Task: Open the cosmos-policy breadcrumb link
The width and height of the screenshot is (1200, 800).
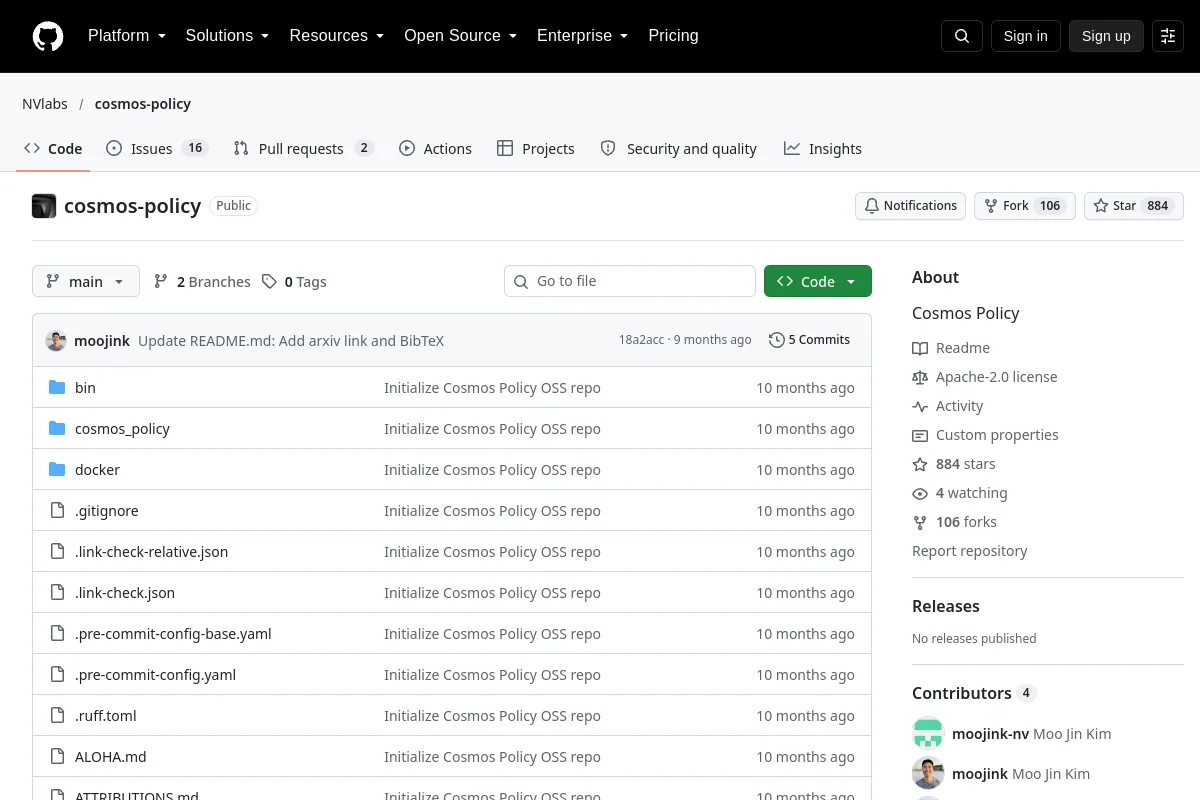Action: click(x=143, y=104)
